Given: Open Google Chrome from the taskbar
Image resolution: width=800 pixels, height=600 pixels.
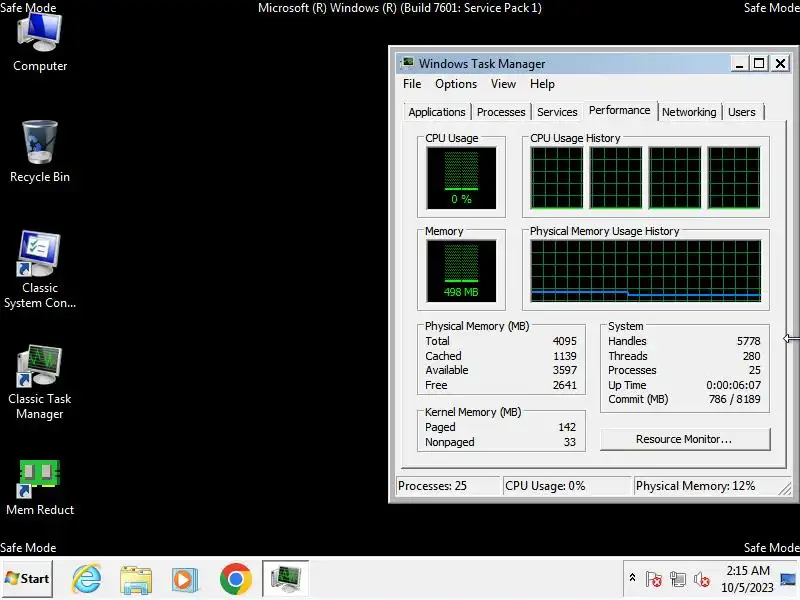Looking at the screenshot, I should [x=235, y=579].
